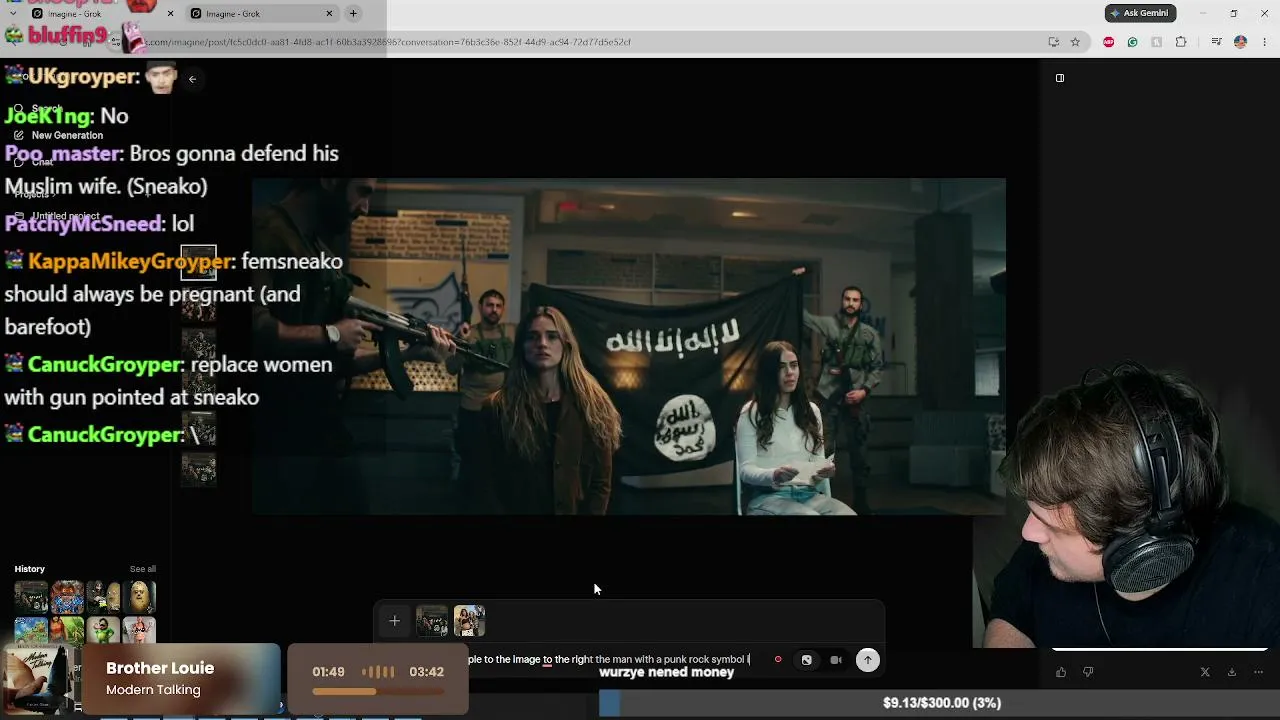Submit the prompt with the up-arrow button
The width and height of the screenshot is (1280, 720).
click(868, 660)
